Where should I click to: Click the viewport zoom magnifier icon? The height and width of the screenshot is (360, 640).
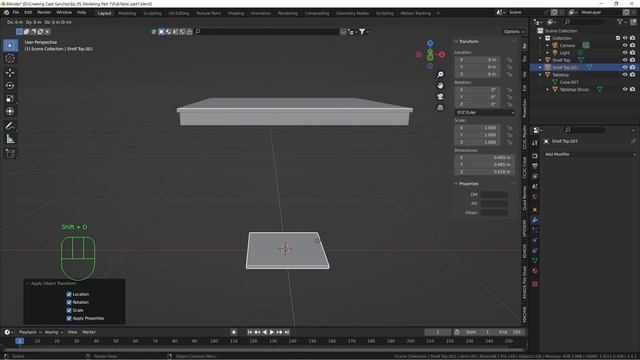440,74
